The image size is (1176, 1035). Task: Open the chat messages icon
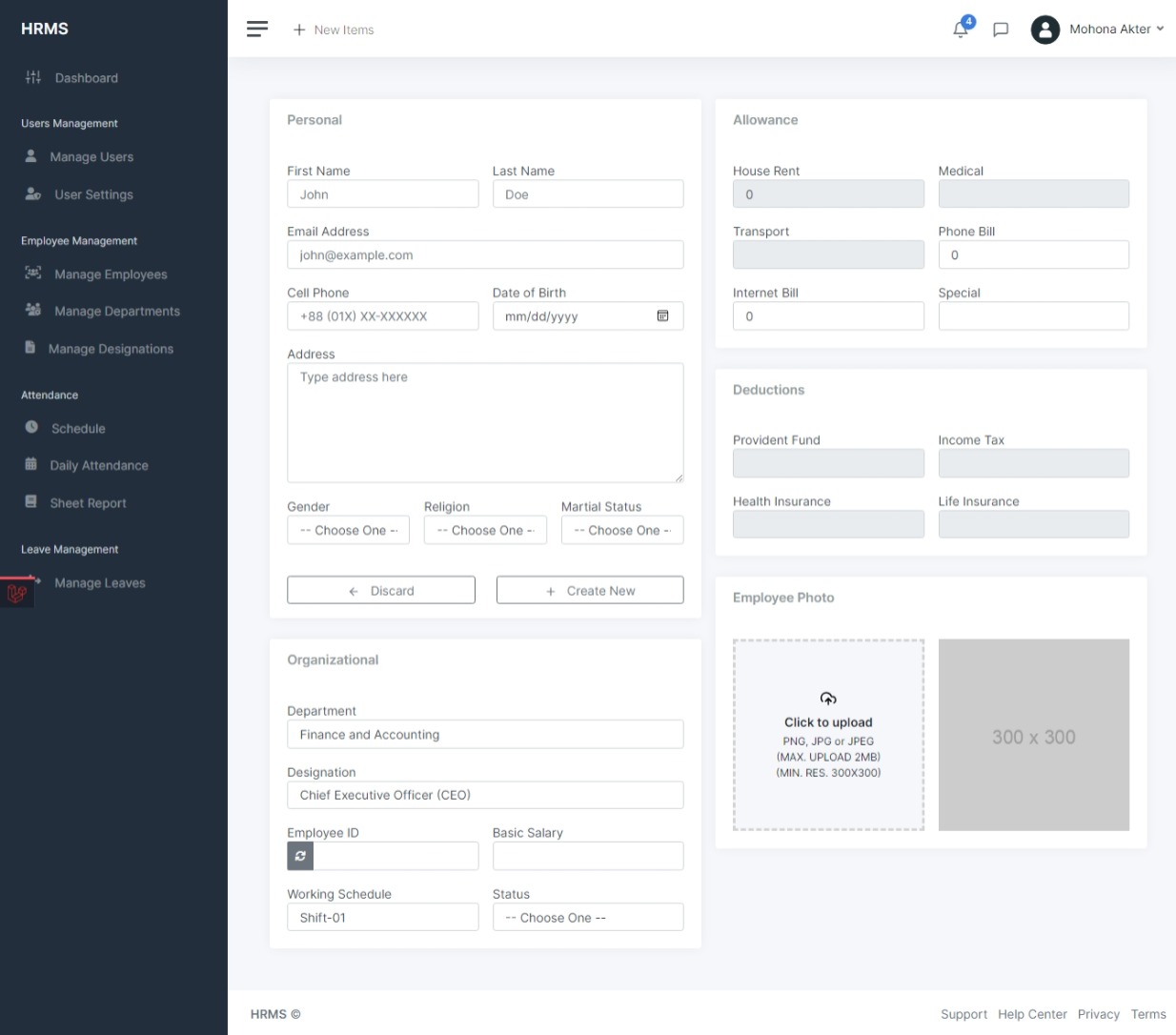pyautogui.click(x=1001, y=30)
